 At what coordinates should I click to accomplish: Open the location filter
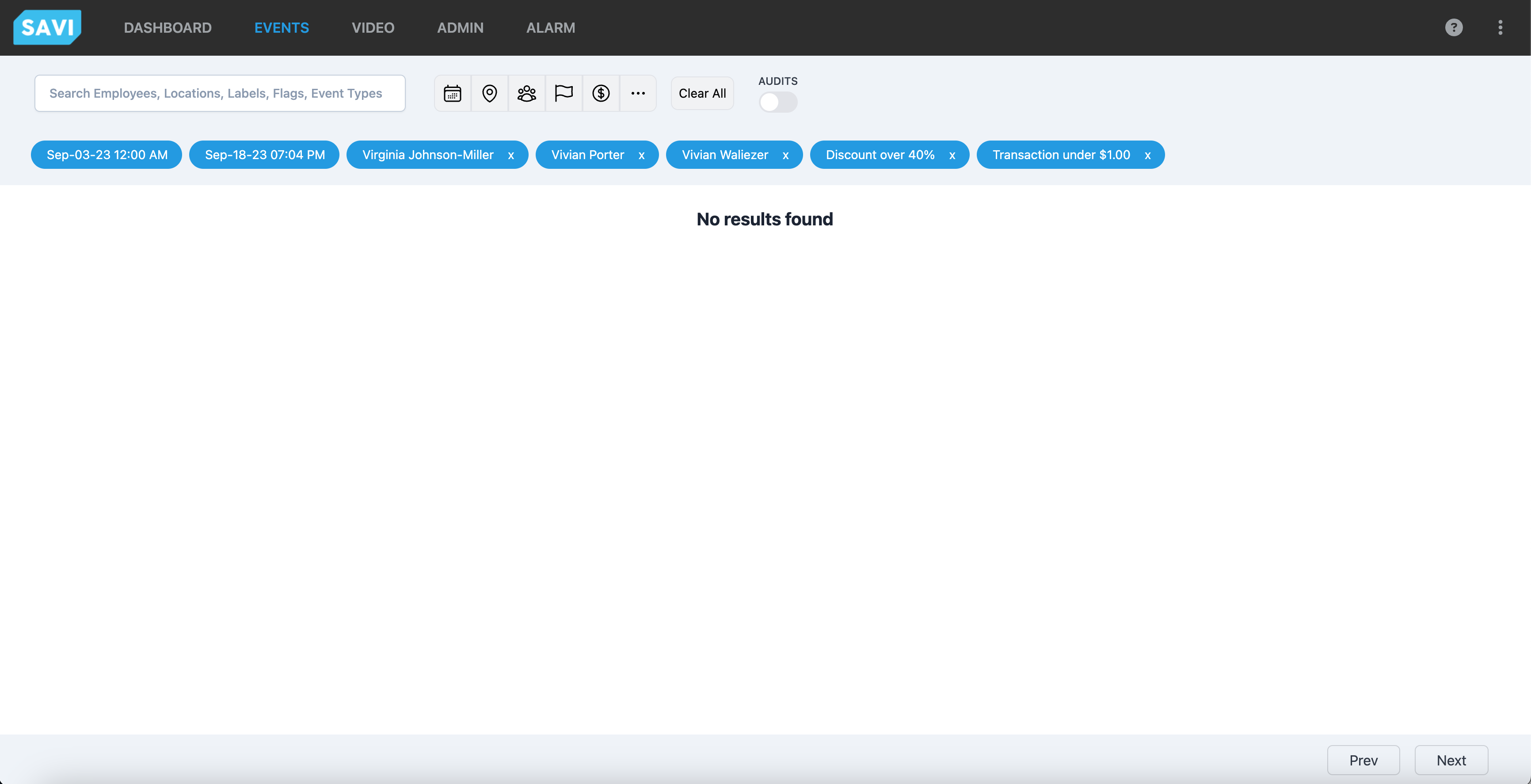pyautogui.click(x=489, y=93)
